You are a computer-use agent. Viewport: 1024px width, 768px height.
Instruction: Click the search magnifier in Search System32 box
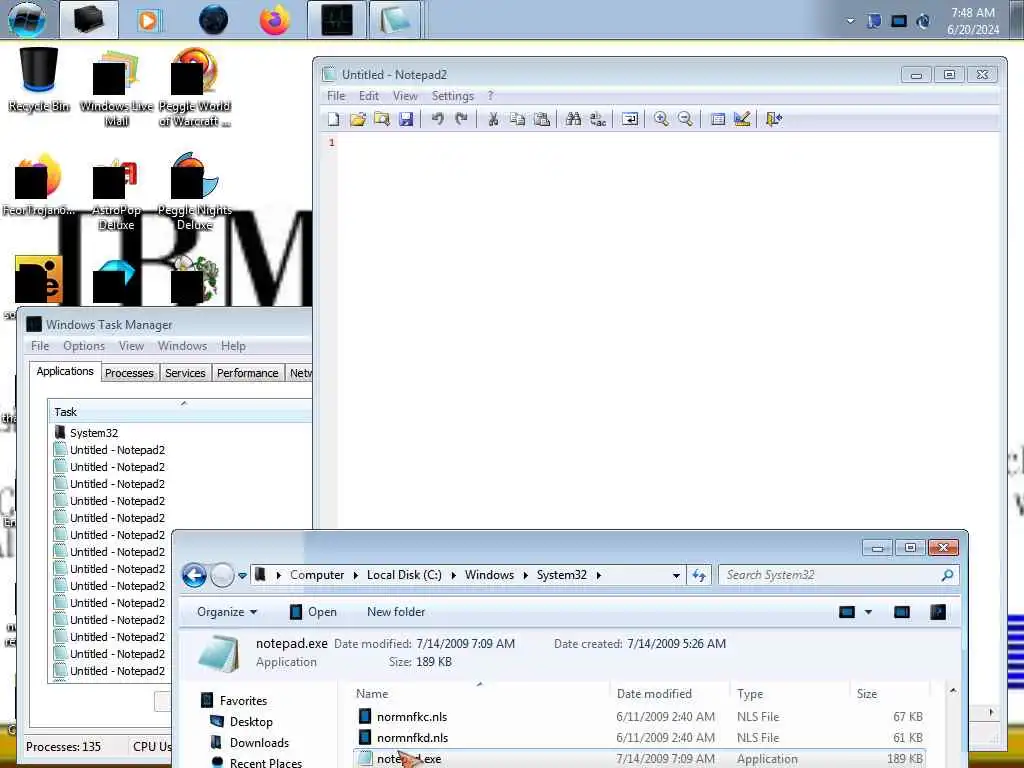click(x=948, y=575)
